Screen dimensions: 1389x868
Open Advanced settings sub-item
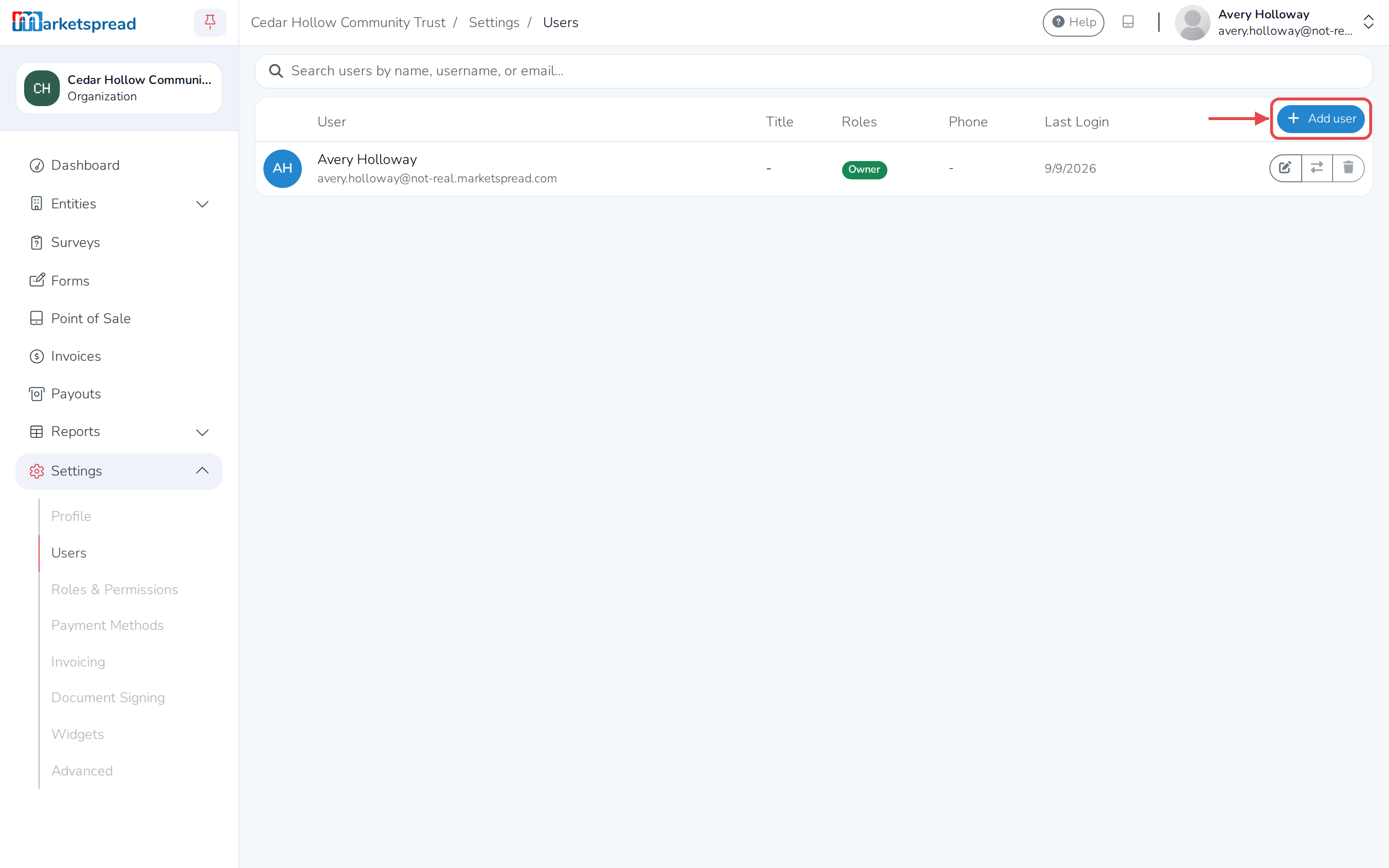(82, 771)
